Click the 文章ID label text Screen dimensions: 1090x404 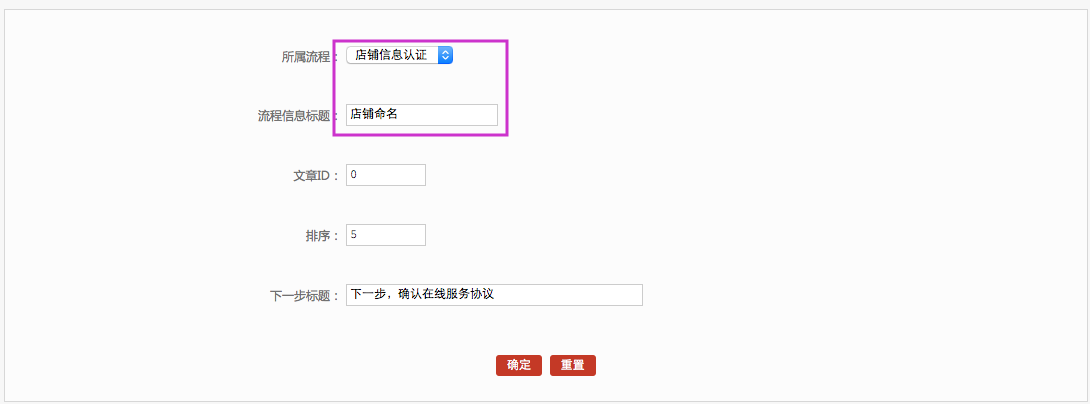click(310, 176)
